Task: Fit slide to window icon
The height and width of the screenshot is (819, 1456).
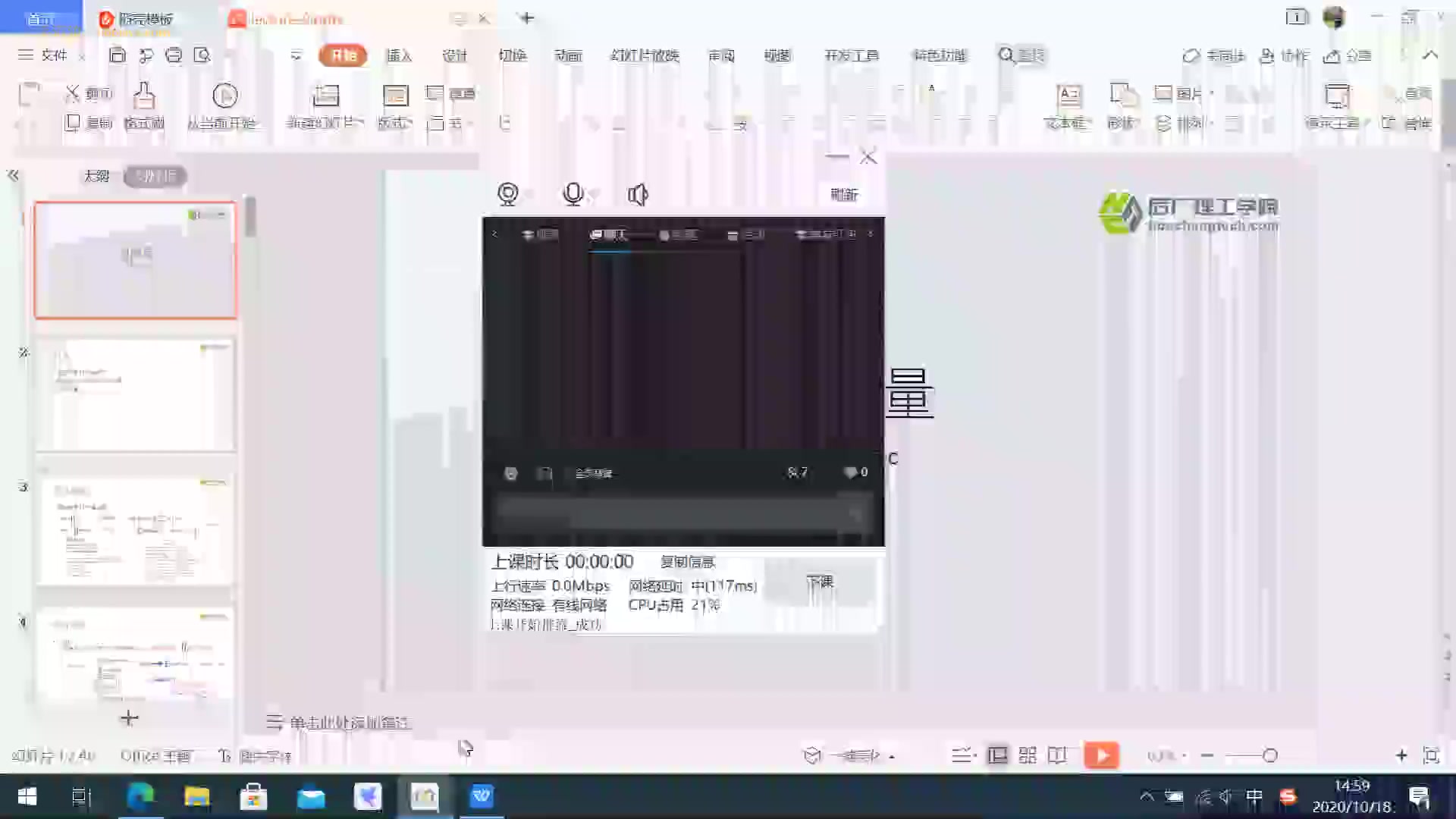Action: tap(1431, 755)
